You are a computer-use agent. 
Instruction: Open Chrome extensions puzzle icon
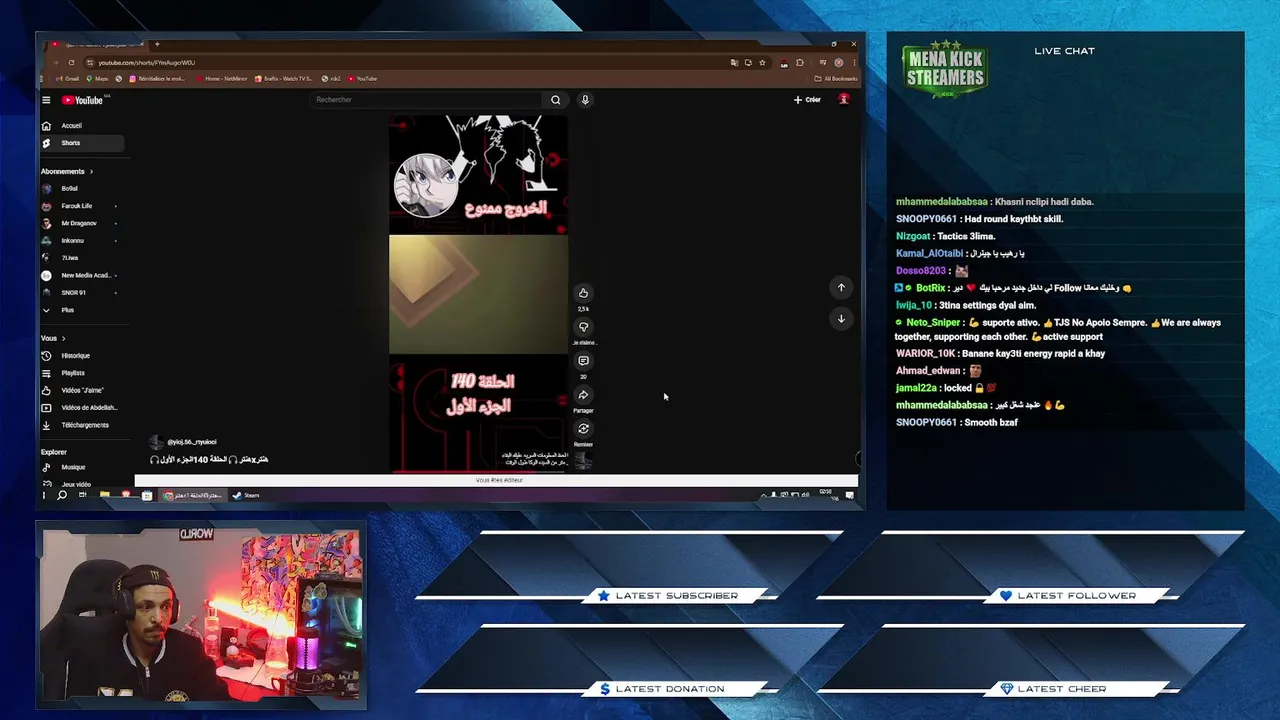pyautogui.click(x=800, y=63)
